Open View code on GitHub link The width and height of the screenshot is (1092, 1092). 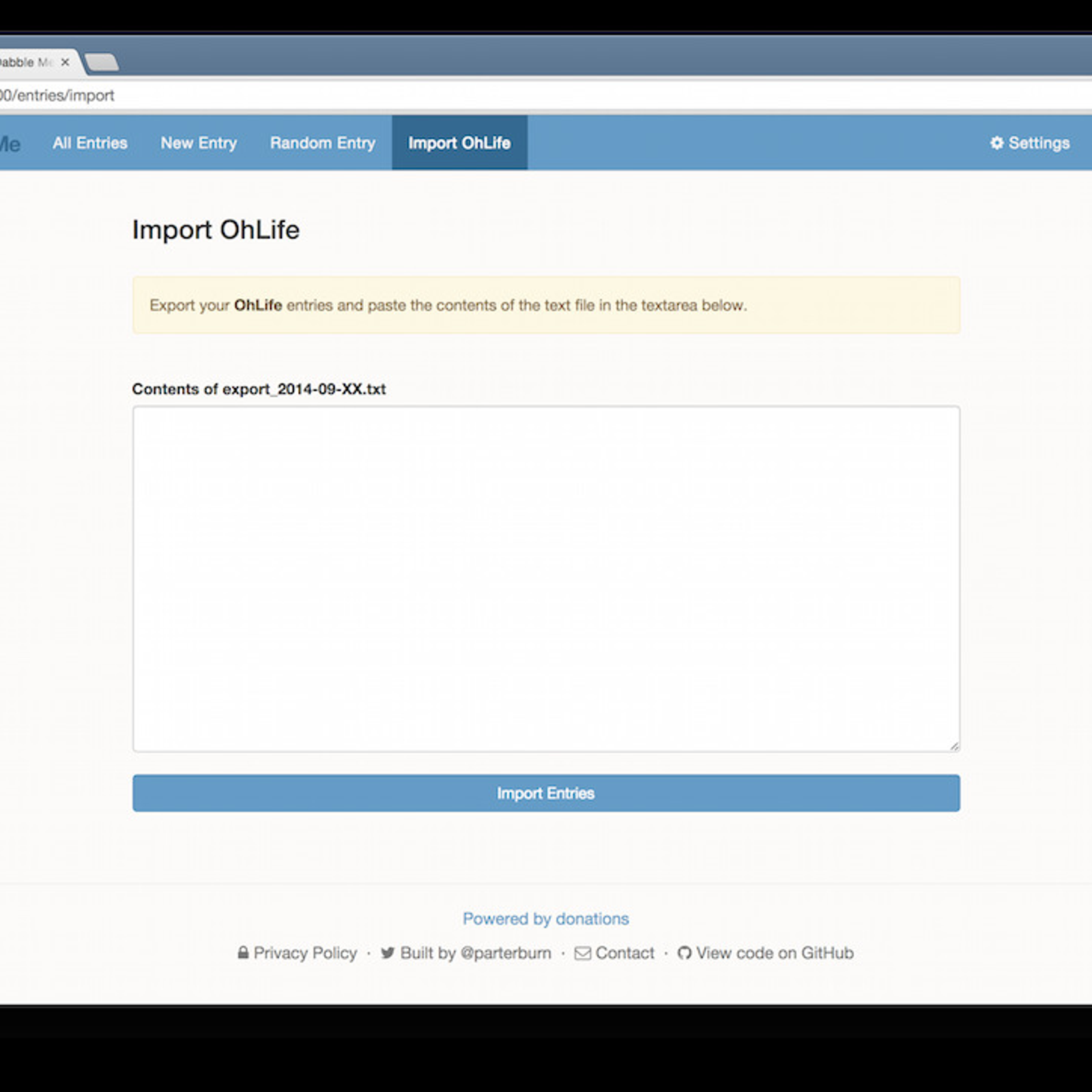[775, 953]
